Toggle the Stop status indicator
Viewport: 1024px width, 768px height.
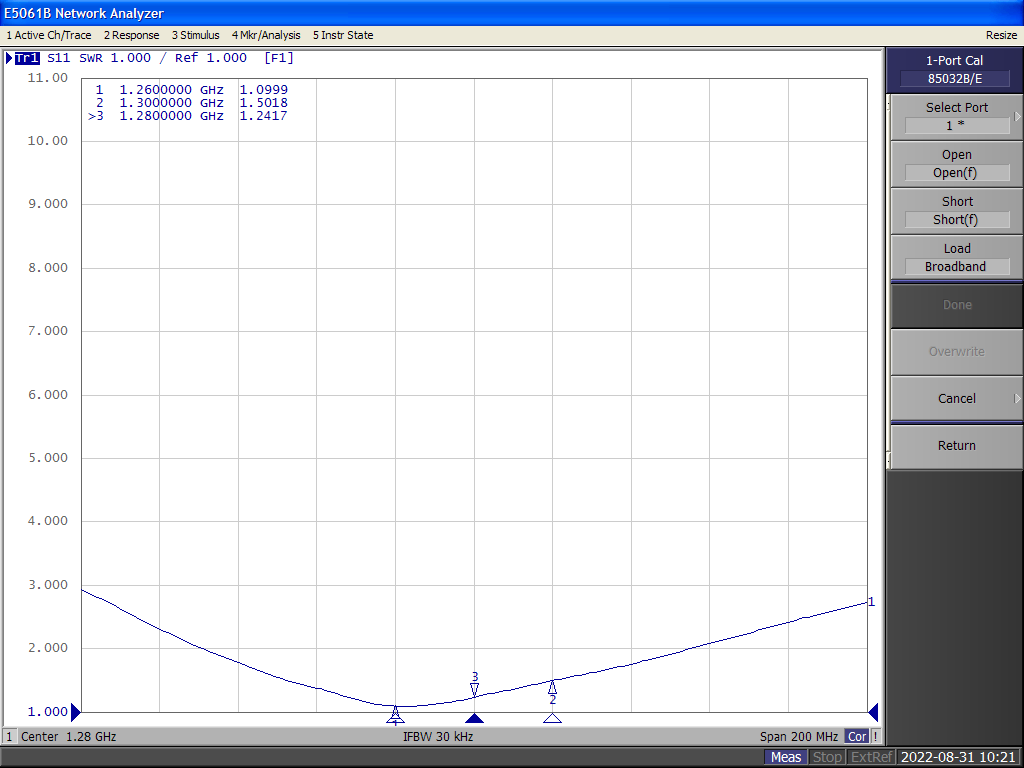[826, 757]
